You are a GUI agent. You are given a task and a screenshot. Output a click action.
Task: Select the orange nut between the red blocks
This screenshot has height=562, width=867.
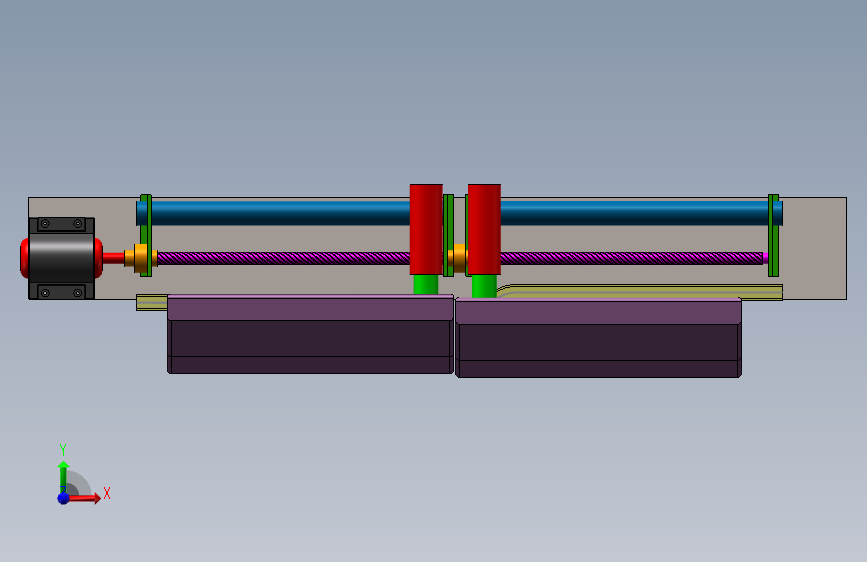click(x=460, y=258)
